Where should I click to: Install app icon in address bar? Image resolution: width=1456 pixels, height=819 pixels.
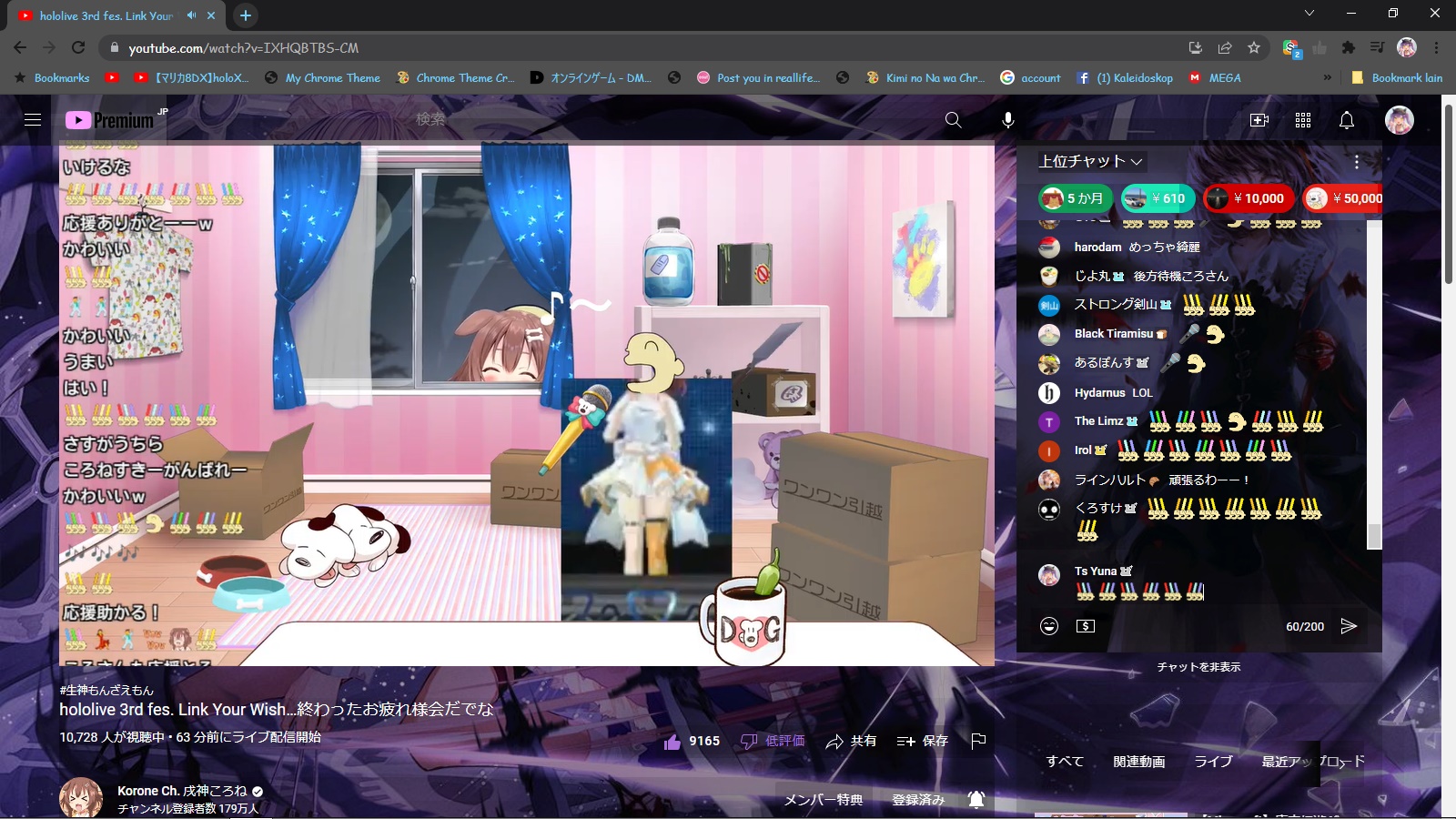pos(1196,47)
